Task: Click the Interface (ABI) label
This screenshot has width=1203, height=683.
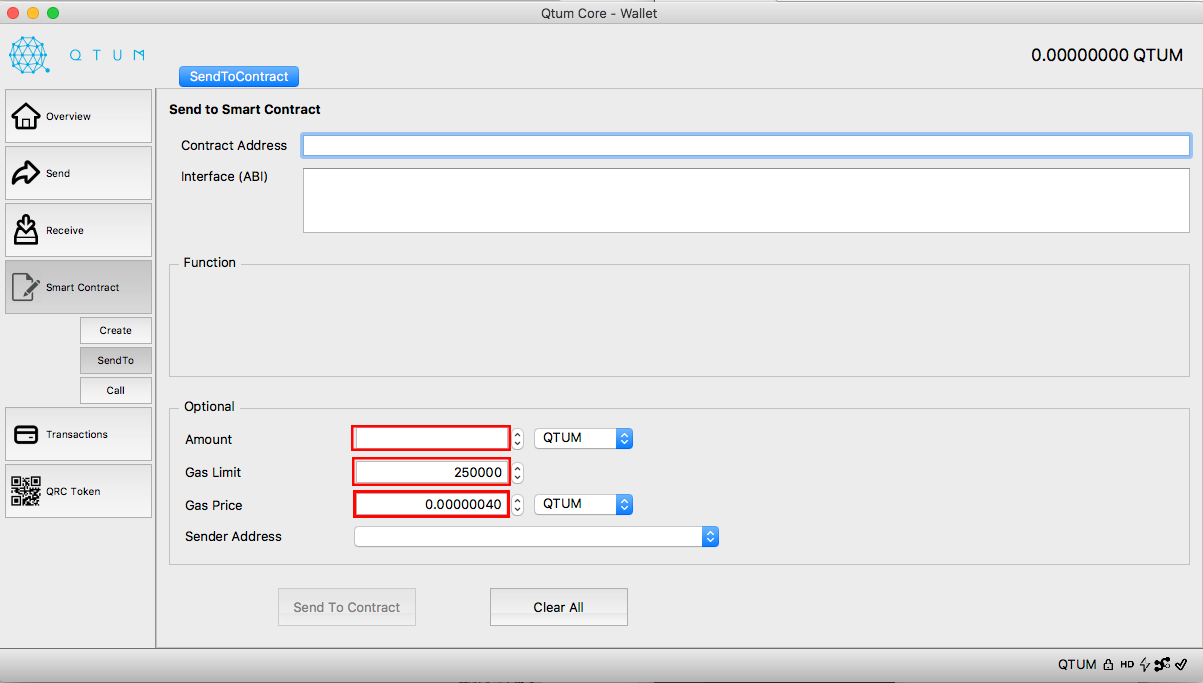Action: pyautogui.click(x=224, y=177)
